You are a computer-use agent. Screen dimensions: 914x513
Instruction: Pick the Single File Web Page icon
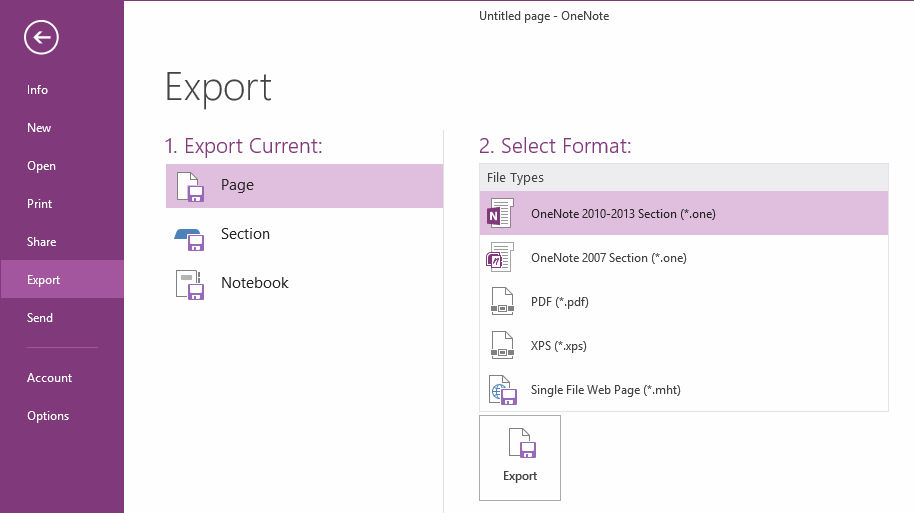(503, 390)
